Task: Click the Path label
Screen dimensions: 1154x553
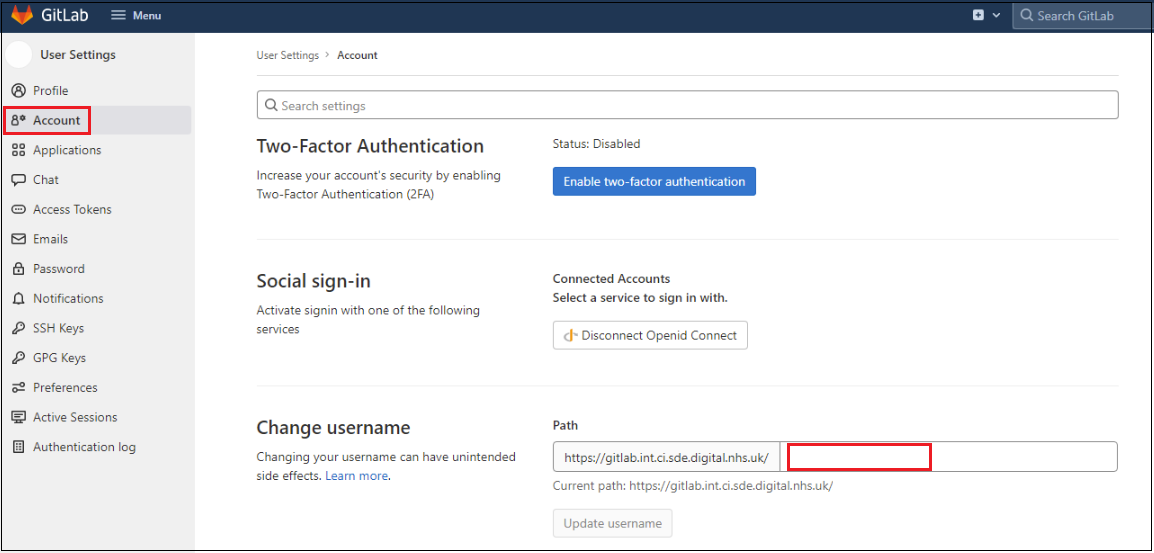Action: tap(564, 425)
